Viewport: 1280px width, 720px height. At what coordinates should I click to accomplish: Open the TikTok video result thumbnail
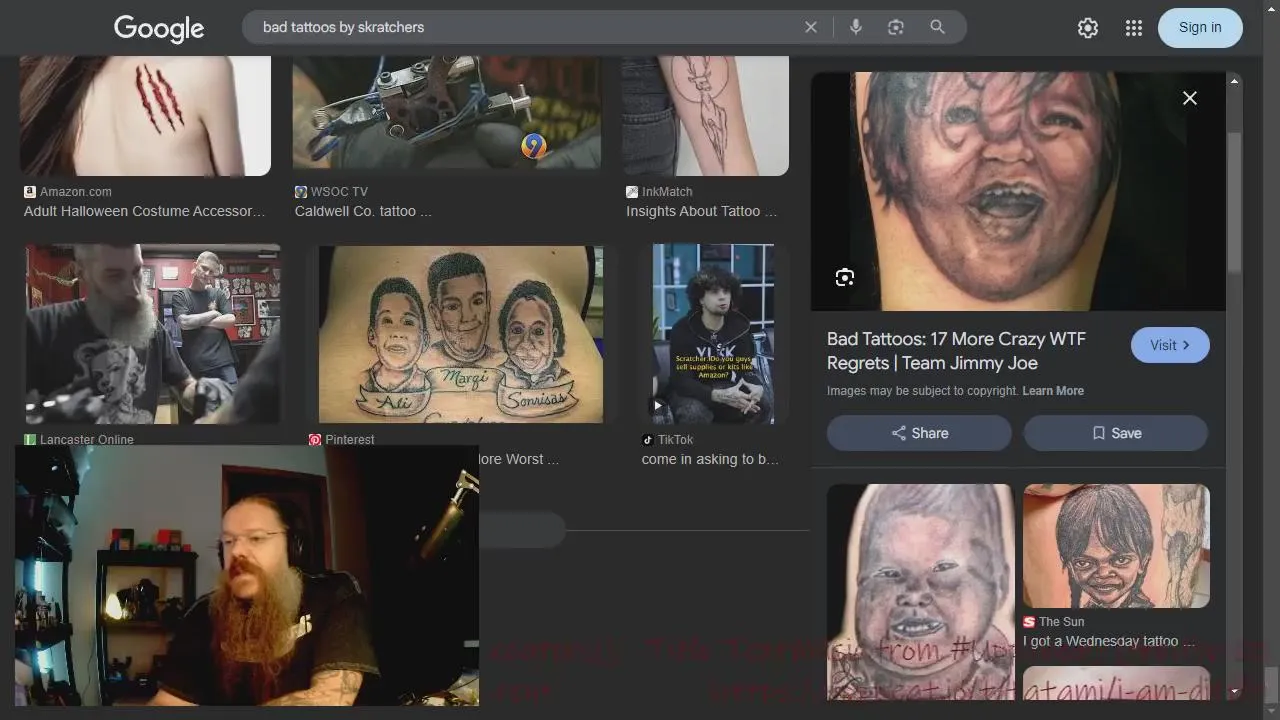pos(713,334)
